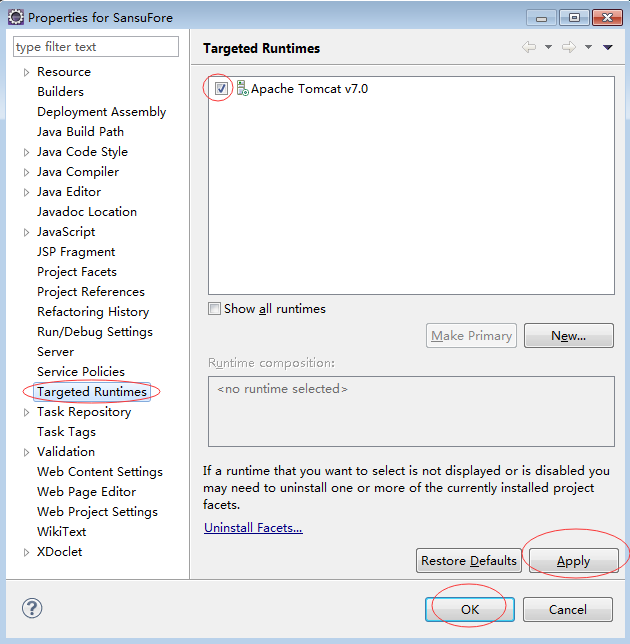Select Service Policies entry
Screen dimensions: 630x644
[81, 372]
